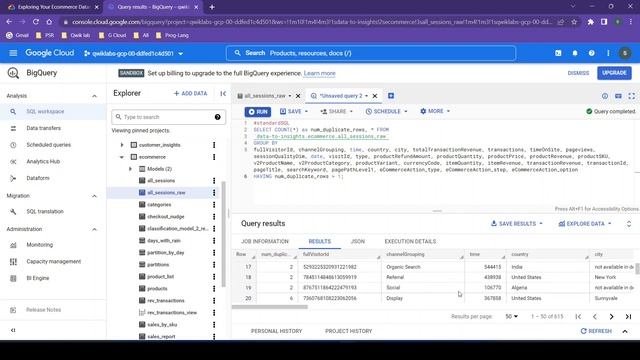The width and height of the screenshot is (640, 360).
Task: Open actions menu for all_sessions table
Action: click(x=214, y=180)
